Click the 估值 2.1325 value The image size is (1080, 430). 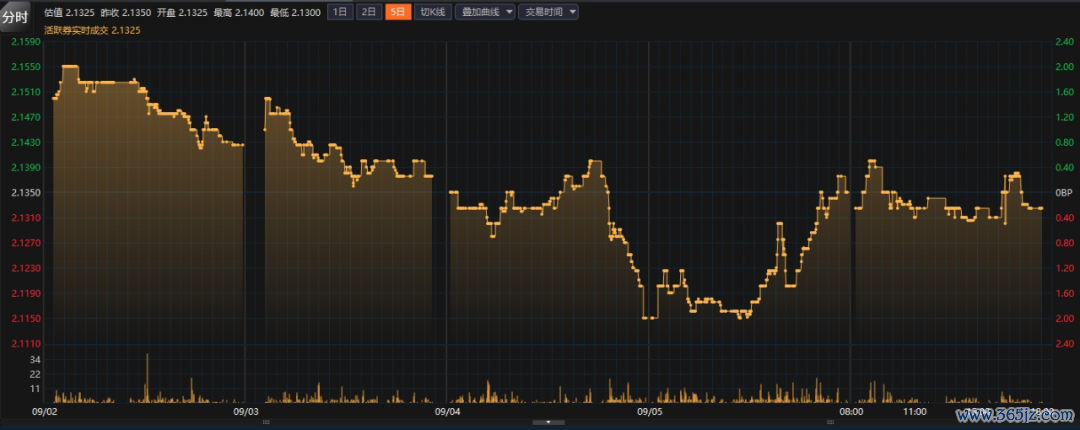tap(70, 12)
